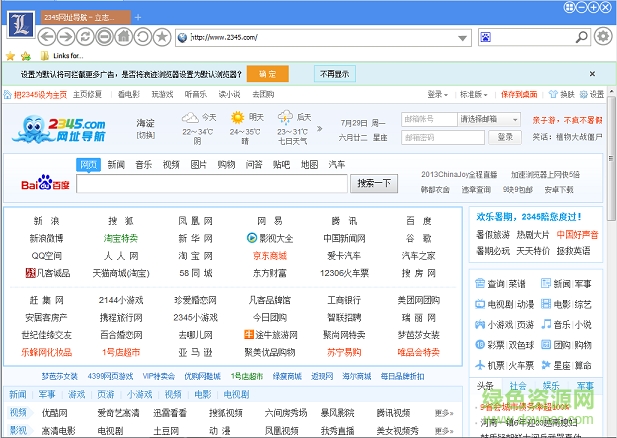
Task: Expand the 标准版 version dropdown
Action: [469, 94]
